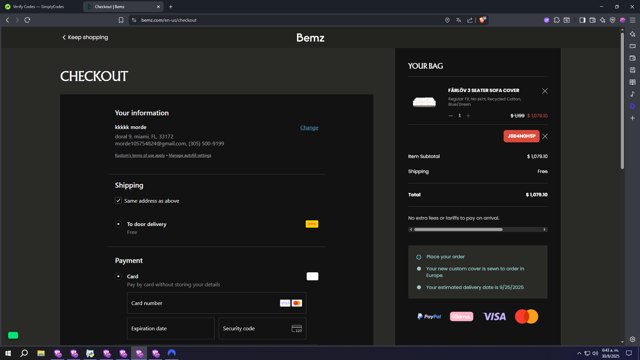
Task: Open Manage autofill settings link
Action: coord(190,156)
